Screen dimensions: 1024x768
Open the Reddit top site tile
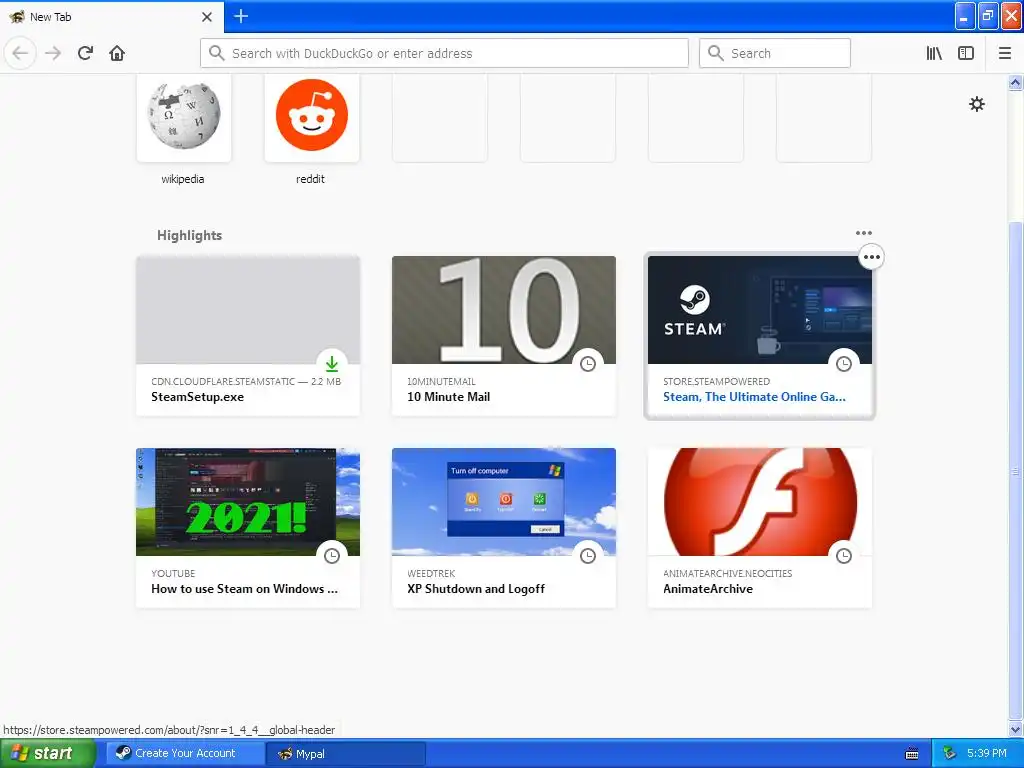point(312,118)
